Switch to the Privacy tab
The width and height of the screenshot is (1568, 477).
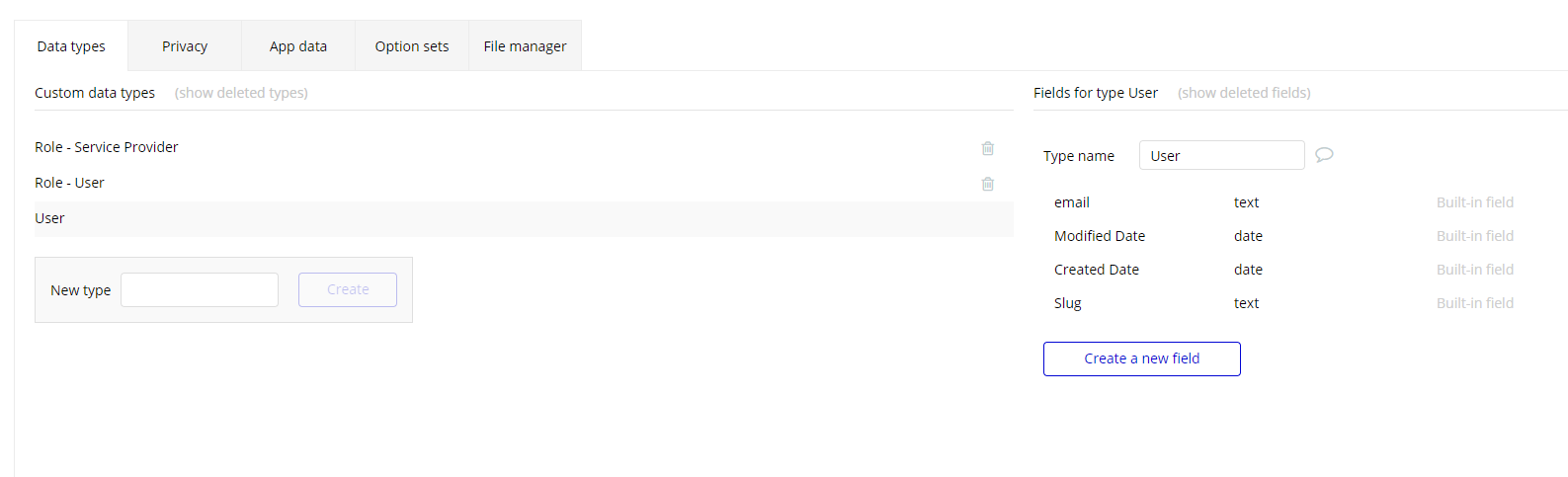pyautogui.click(x=185, y=45)
